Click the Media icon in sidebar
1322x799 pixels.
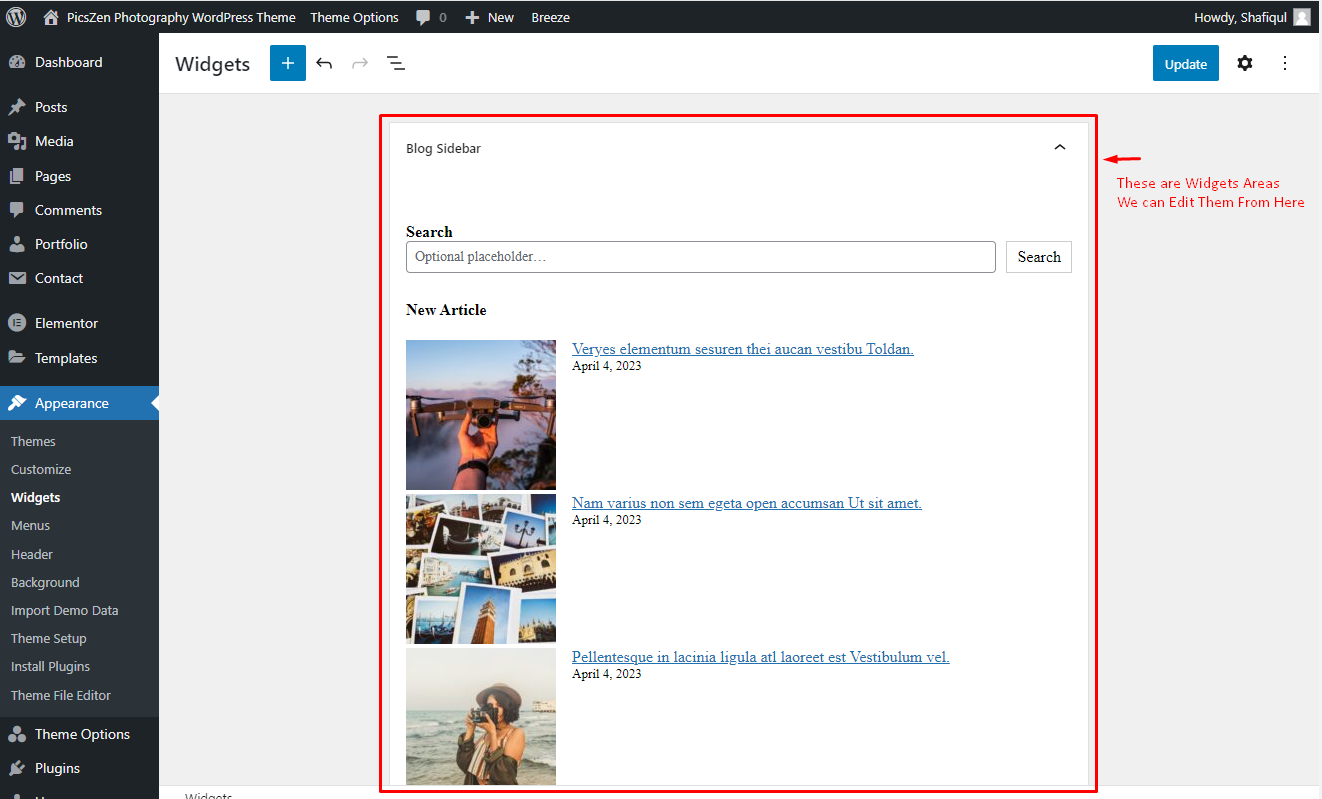pyautogui.click(x=17, y=141)
